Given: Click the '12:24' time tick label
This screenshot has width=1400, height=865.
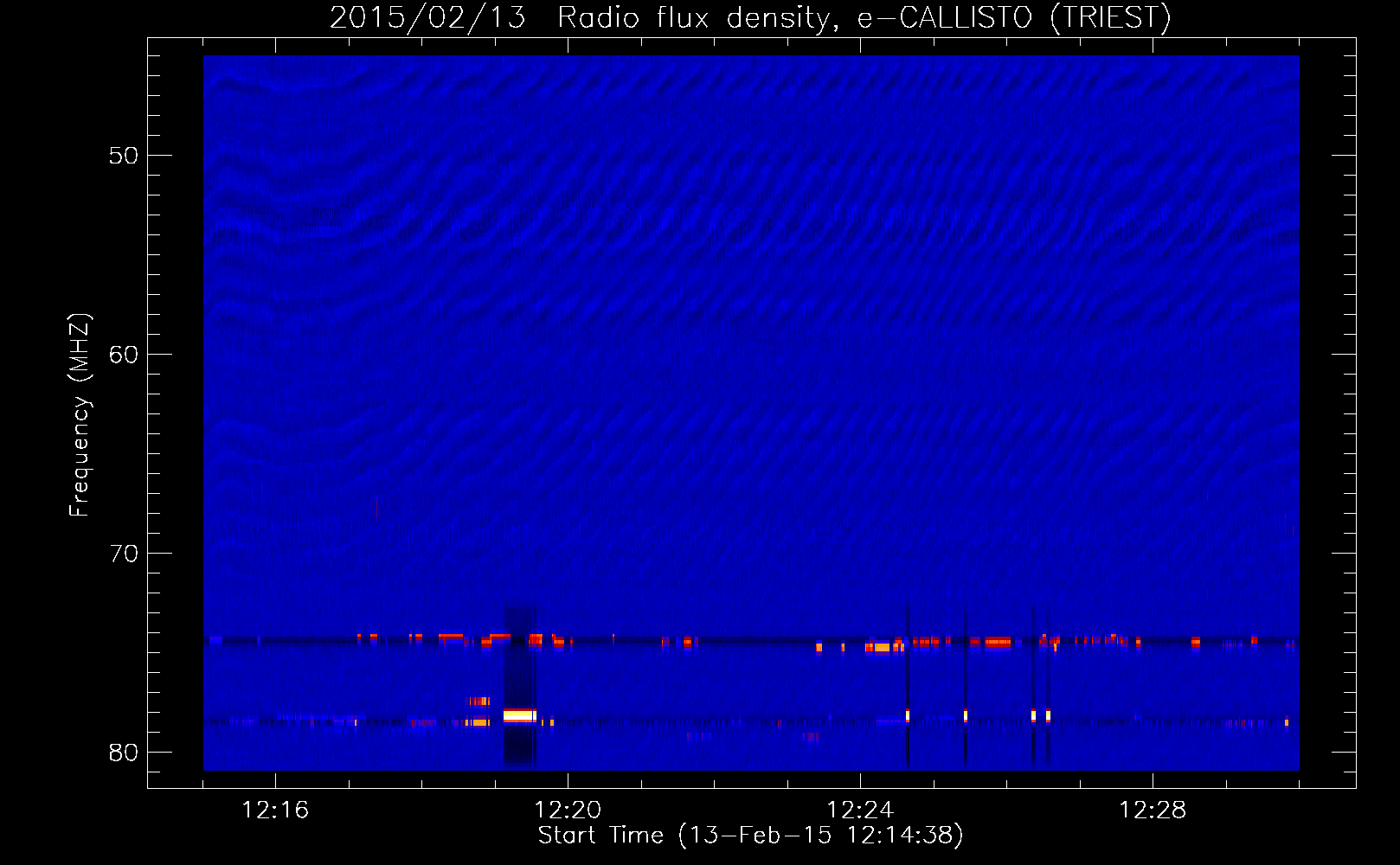Looking at the screenshot, I should (x=860, y=811).
